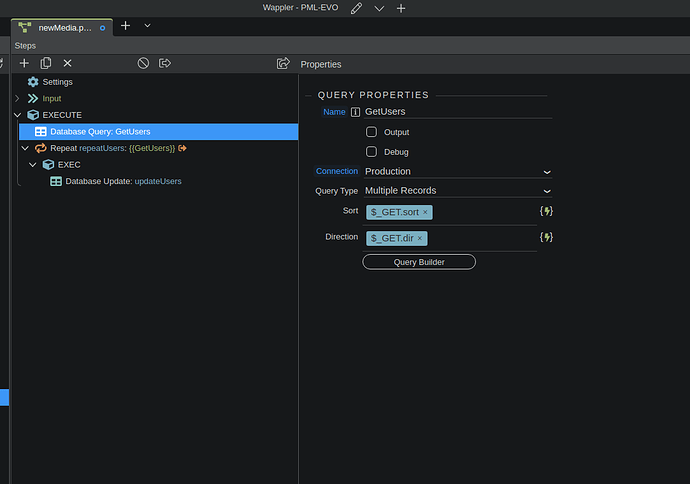Image resolution: width=690 pixels, height=484 pixels.
Task: Click the info icon beside the Name field
Action: [x=355, y=112]
